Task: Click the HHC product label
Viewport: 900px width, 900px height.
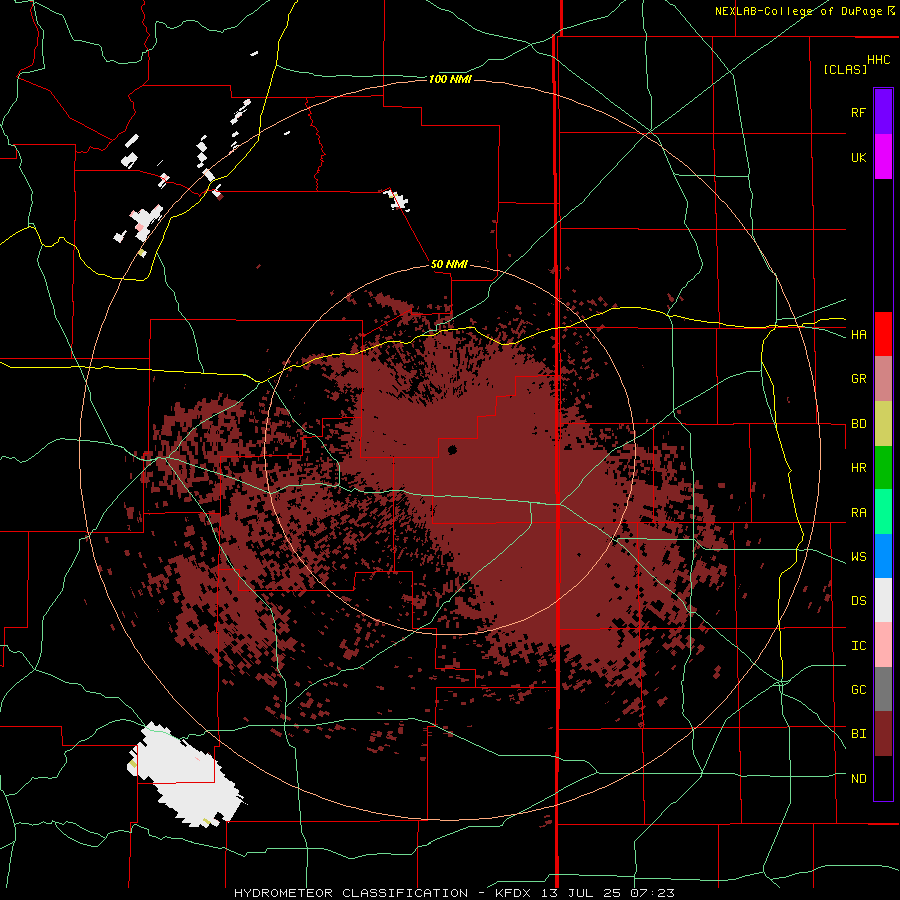Action: (878, 60)
